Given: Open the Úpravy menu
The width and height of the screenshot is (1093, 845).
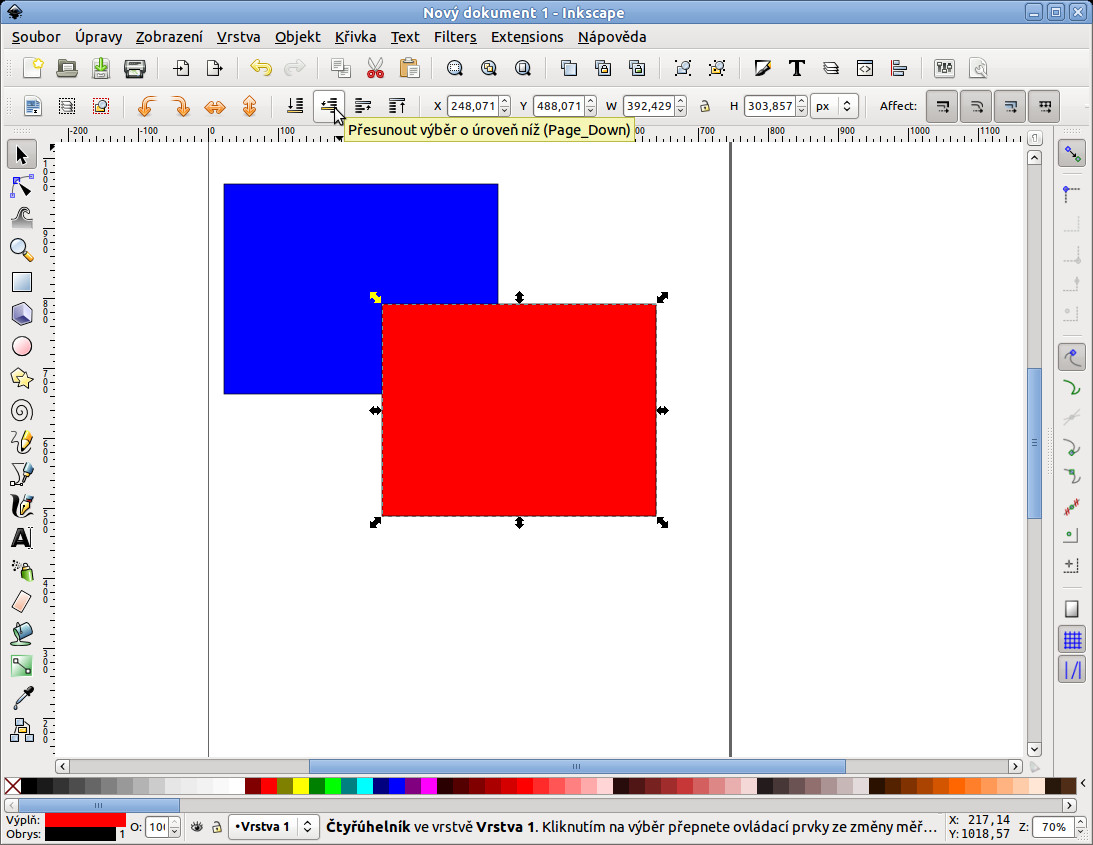Looking at the screenshot, I should 98,37.
